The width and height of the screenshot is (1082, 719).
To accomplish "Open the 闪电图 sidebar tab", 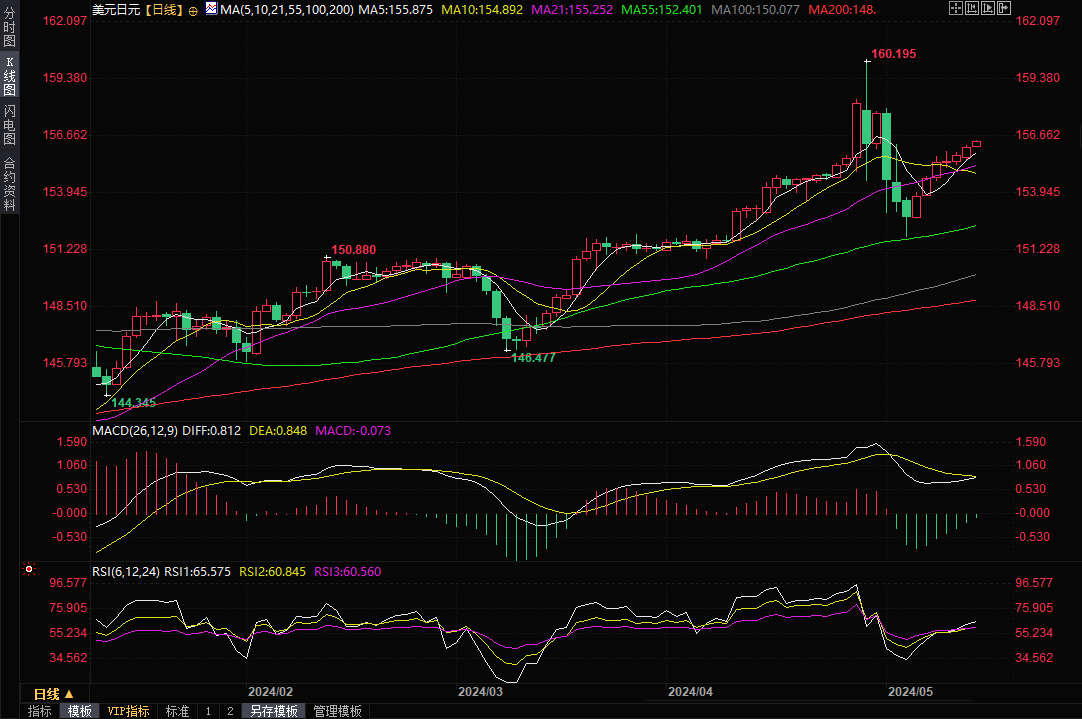I will pos(9,124).
